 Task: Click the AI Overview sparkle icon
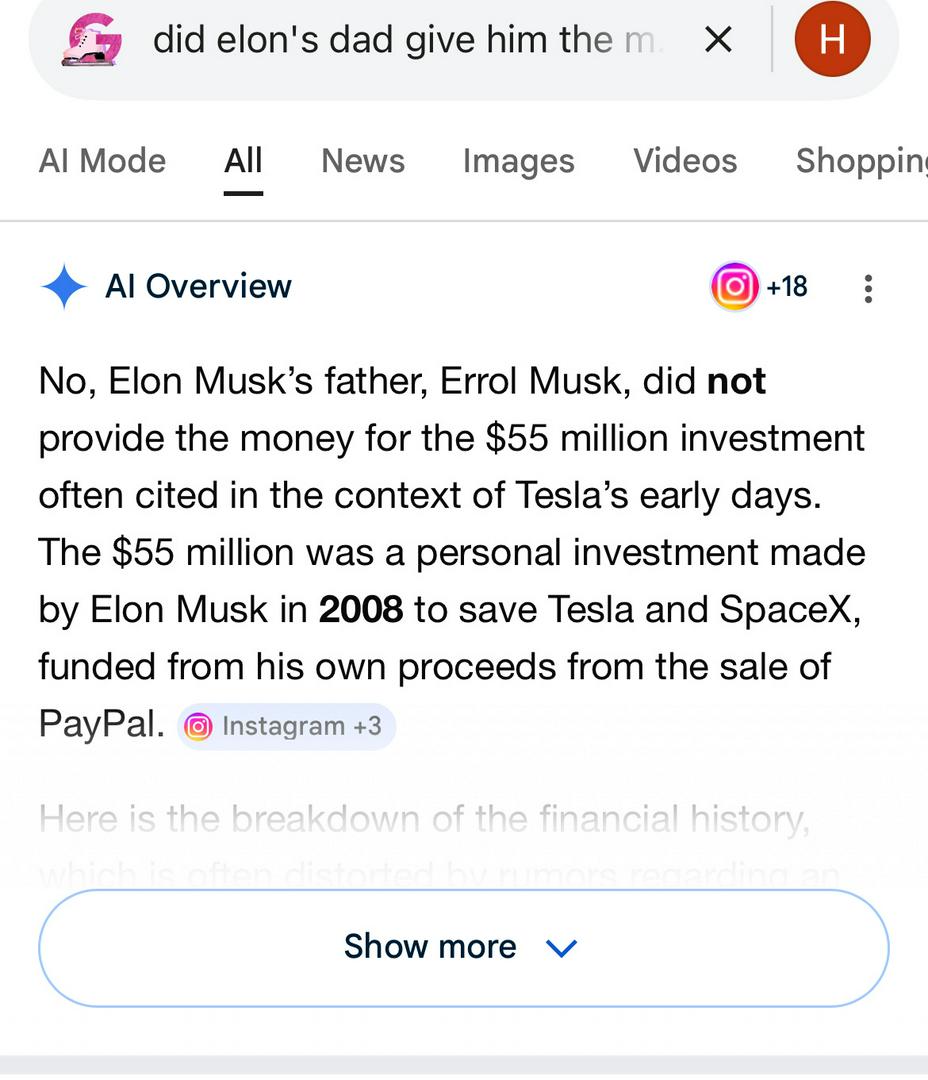pyautogui.click(x=65, y=287)
